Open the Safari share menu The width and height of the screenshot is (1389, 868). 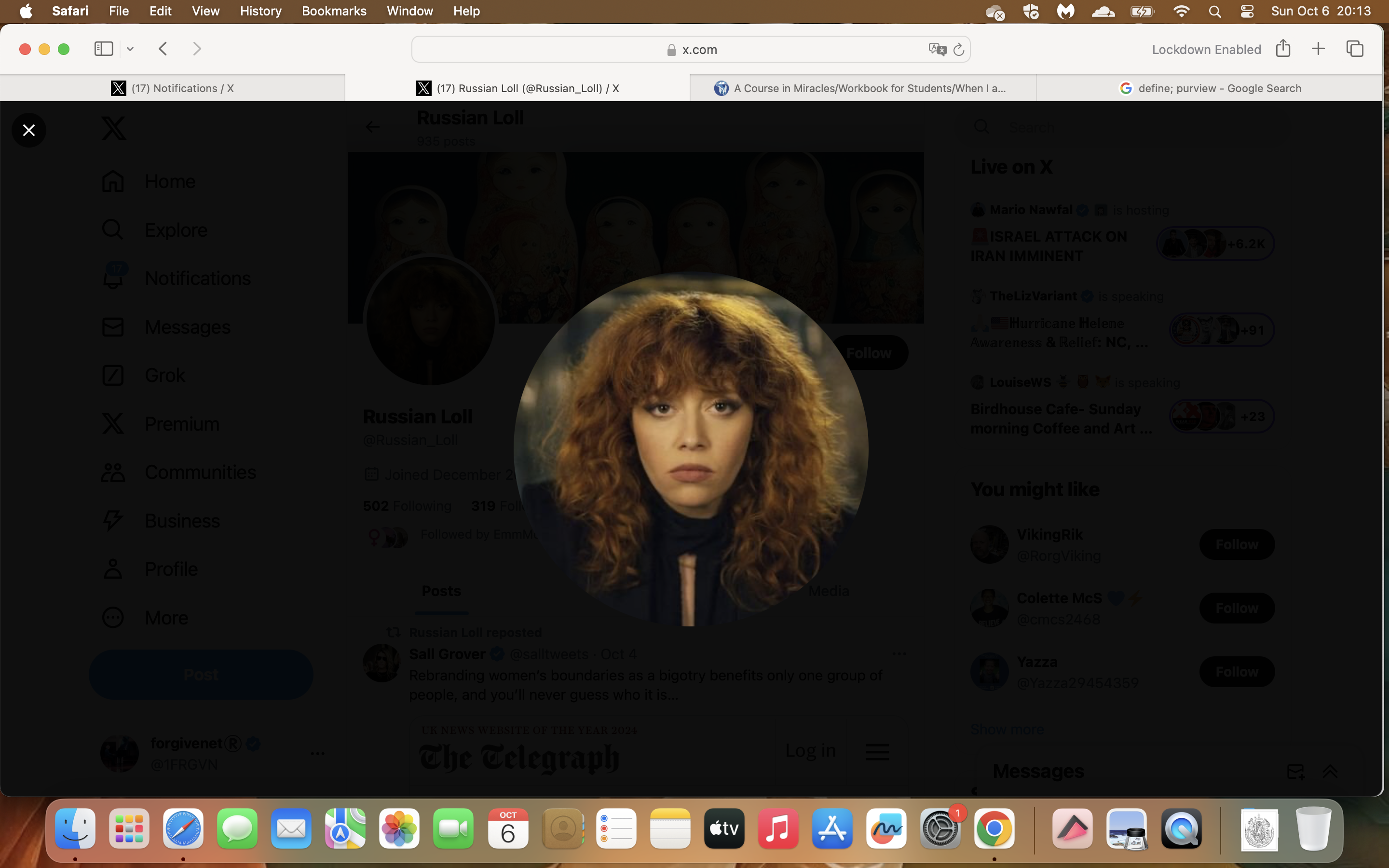click(x=1283, y=48)
